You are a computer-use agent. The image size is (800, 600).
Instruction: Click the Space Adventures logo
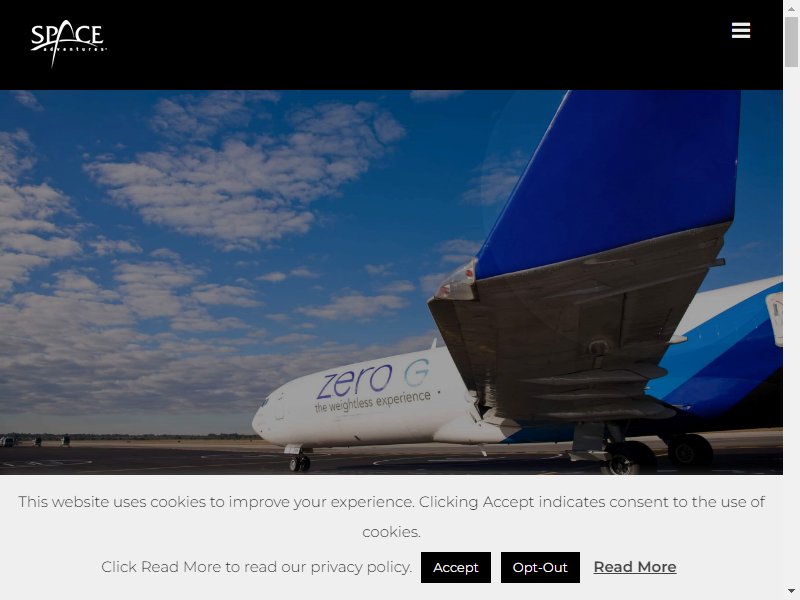click(x=69, y=43)
